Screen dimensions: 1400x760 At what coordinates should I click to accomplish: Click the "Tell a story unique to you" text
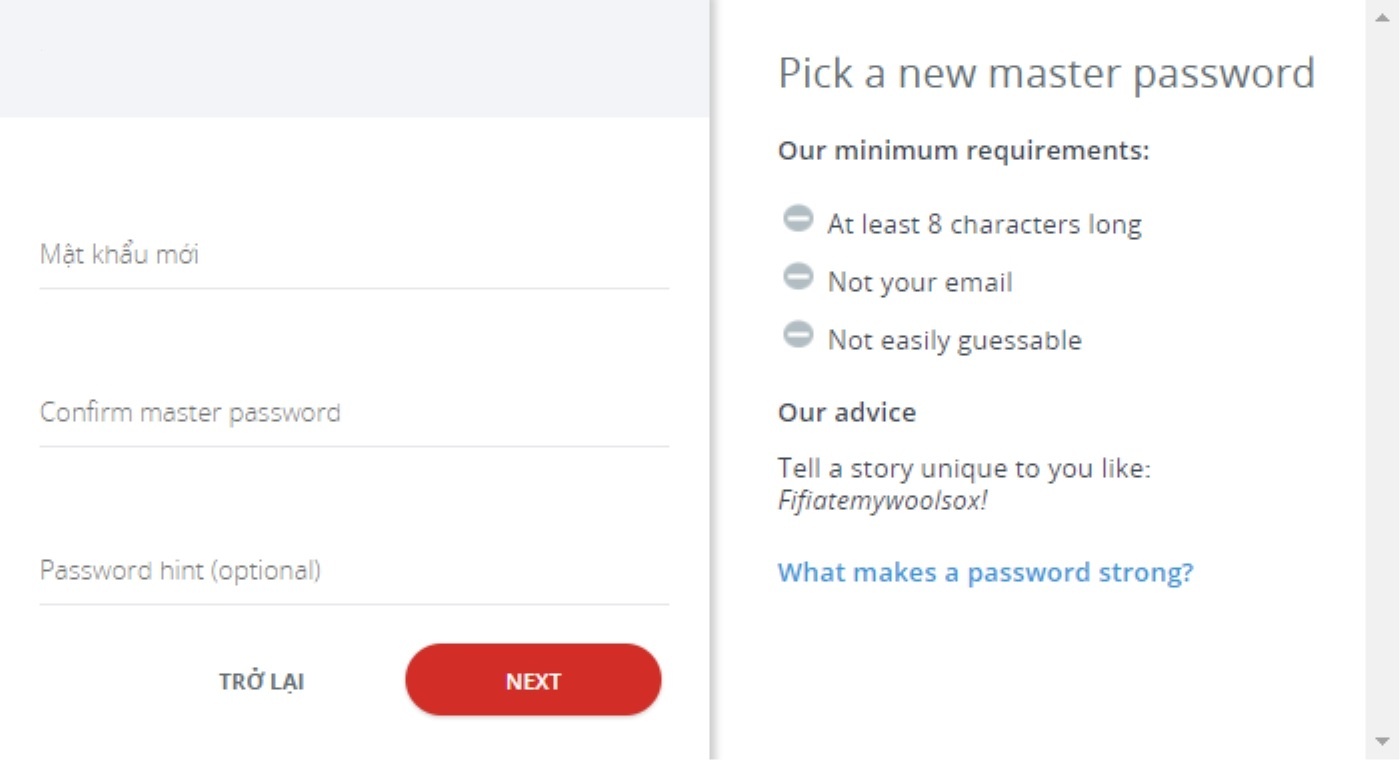tap(964, 469)
